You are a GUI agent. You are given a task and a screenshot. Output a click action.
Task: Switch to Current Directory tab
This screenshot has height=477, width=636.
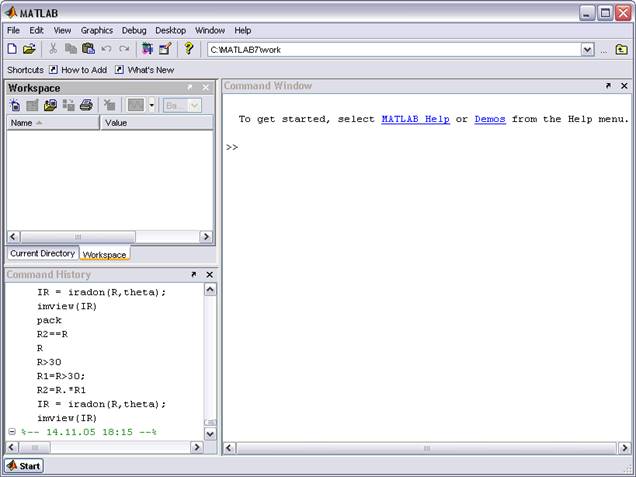click(x=43, y=254)
